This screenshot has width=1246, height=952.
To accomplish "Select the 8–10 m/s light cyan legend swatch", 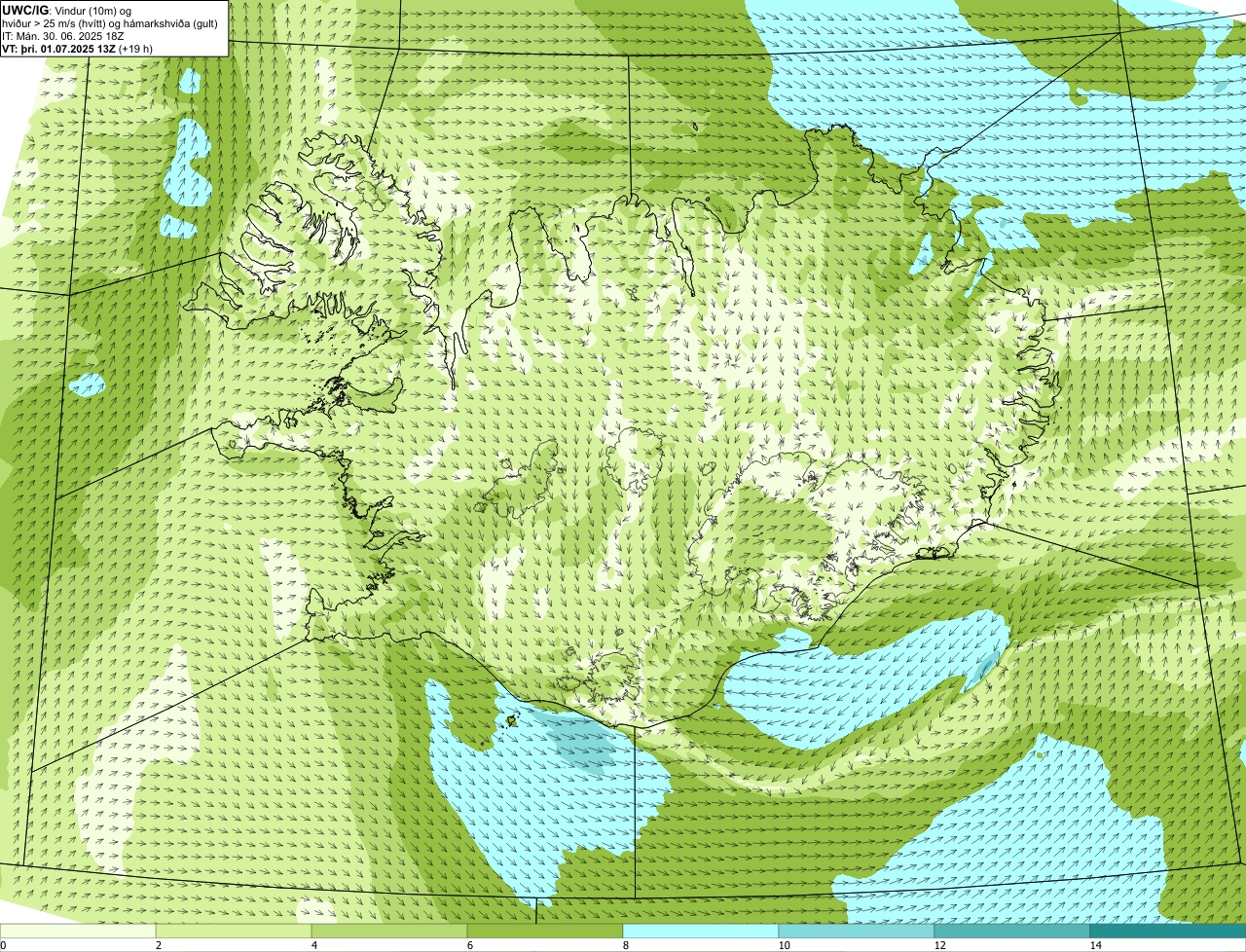I will click(x=701, y=932).
